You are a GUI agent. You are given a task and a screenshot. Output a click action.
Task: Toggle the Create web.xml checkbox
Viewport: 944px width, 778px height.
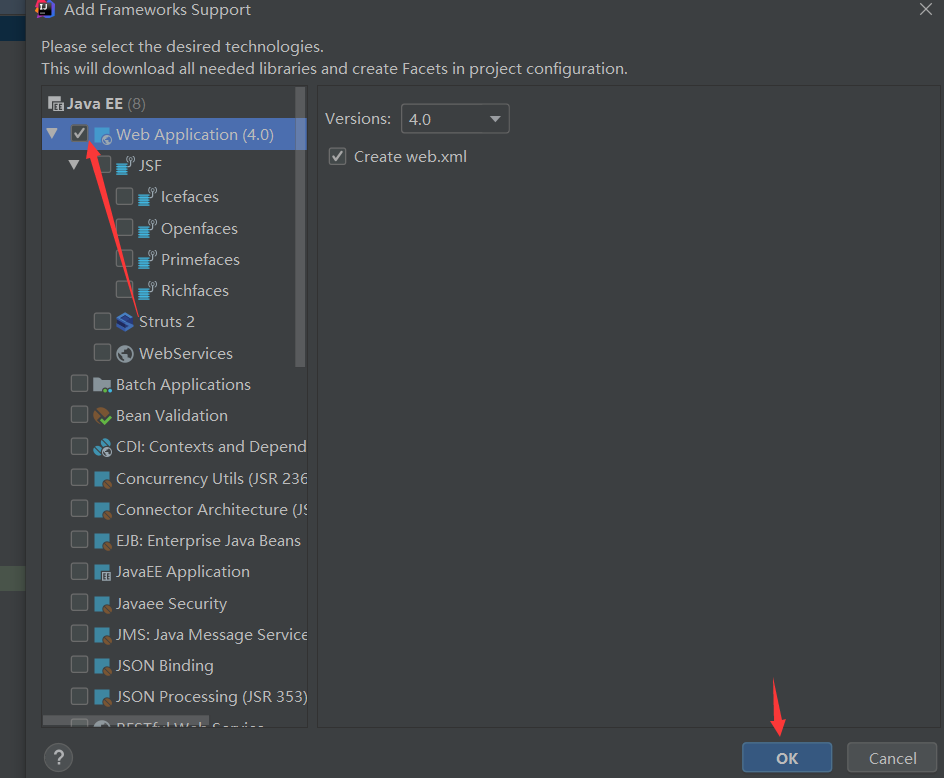tap(338, 157)
